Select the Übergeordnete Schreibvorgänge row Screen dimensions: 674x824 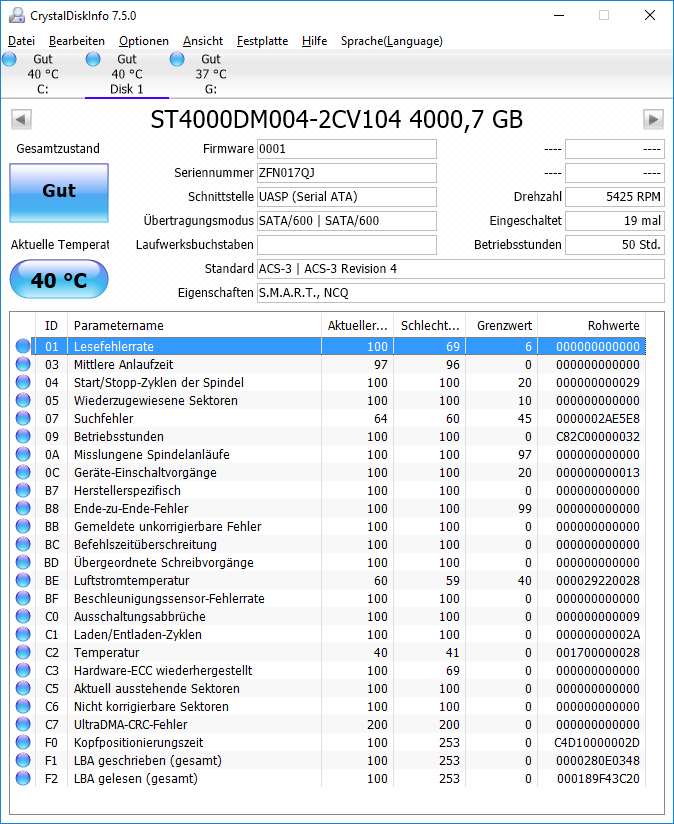pos(328,562)
